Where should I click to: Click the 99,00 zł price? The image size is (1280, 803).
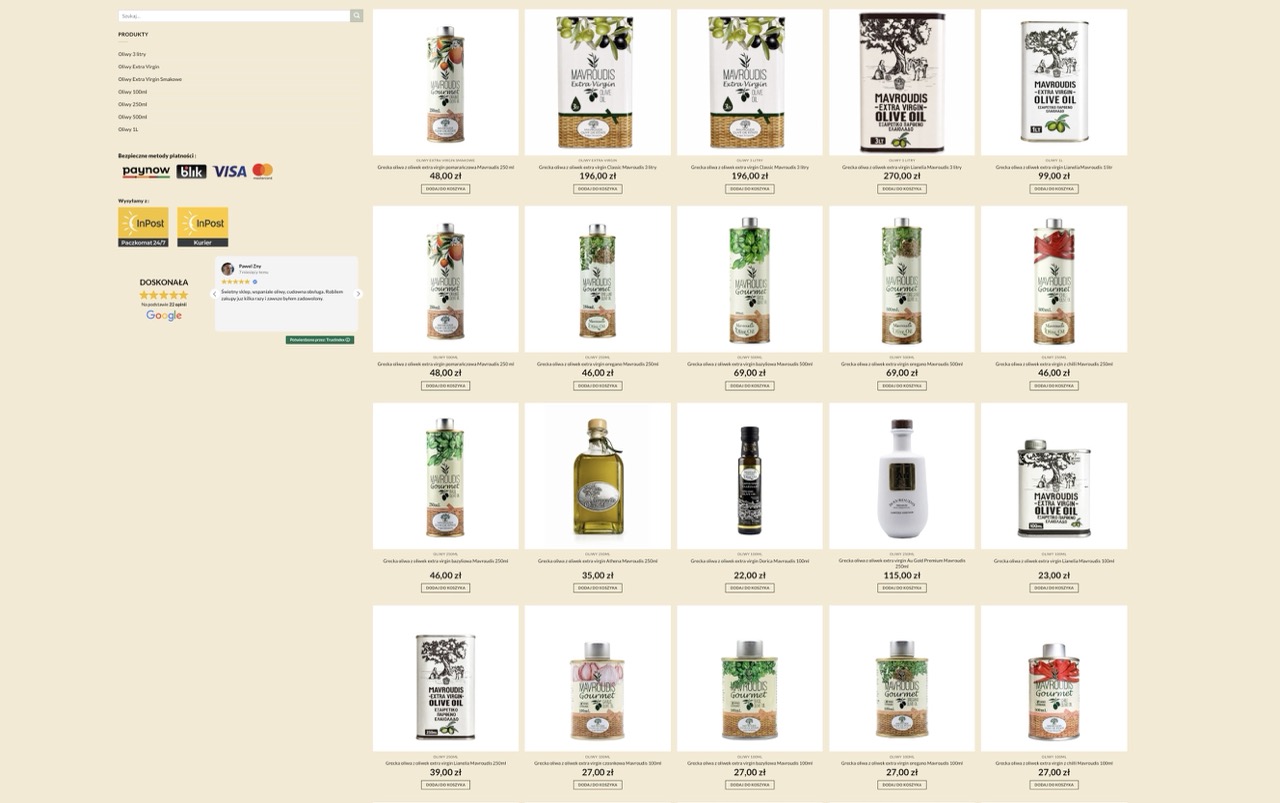(1054, 176)
